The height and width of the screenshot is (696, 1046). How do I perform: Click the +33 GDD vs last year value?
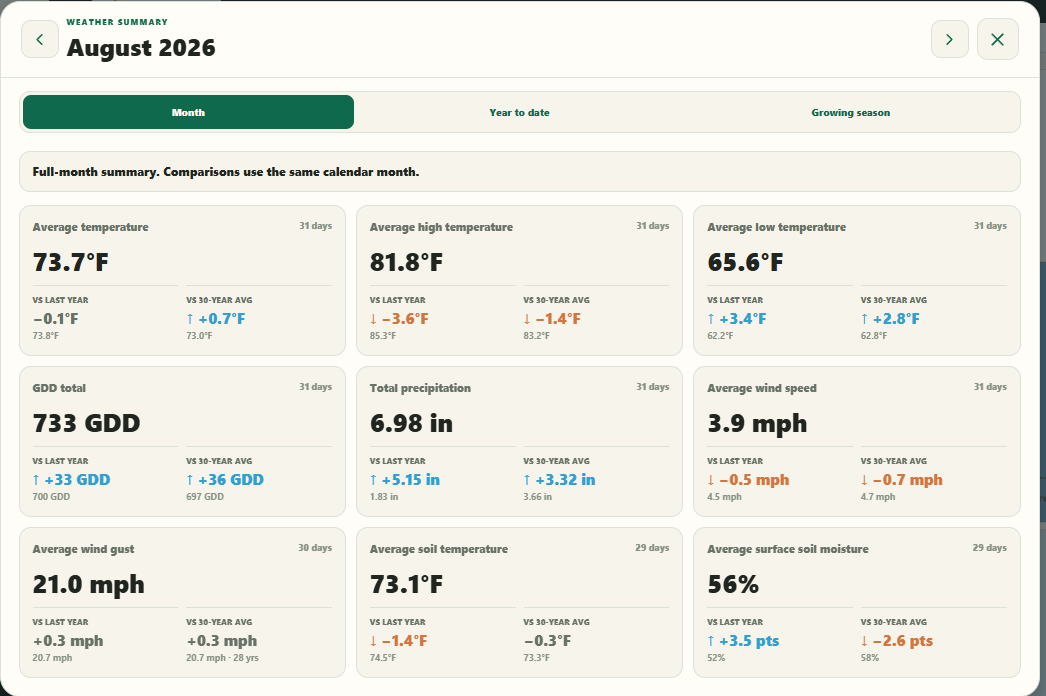tap(71, 480)
